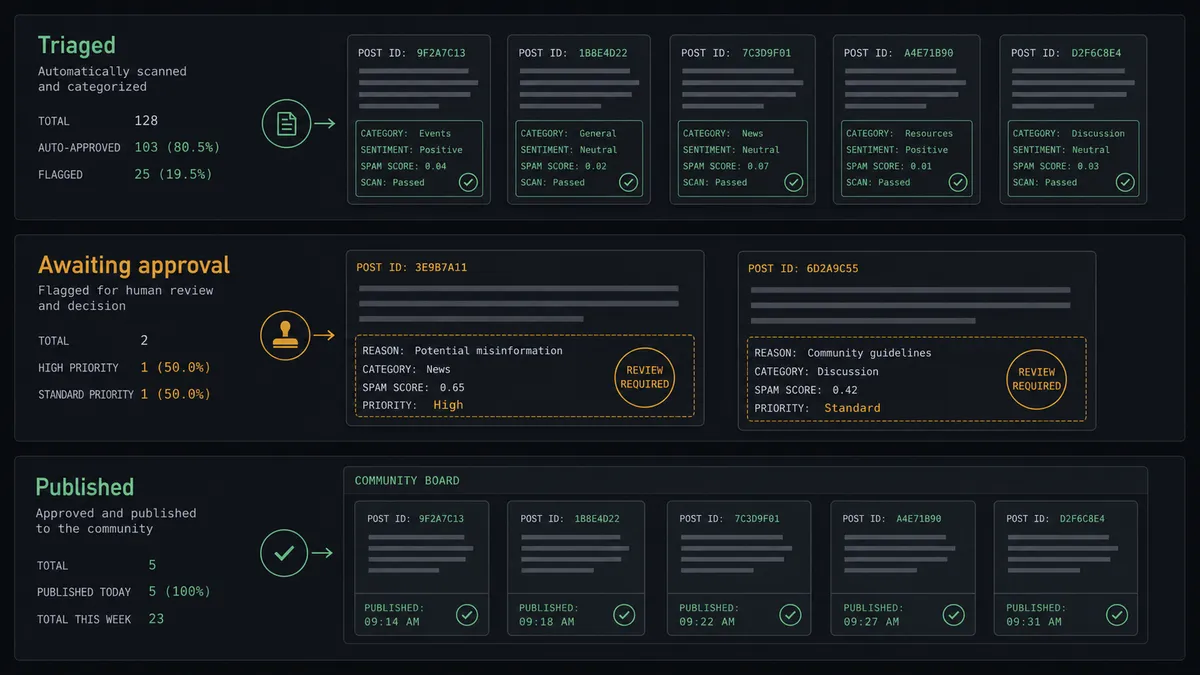The height and width of the screenshot is (675, 1200).
Task: Click scan passed checkmark on triaged post 9F2A7C13
Action: [468, 182]
